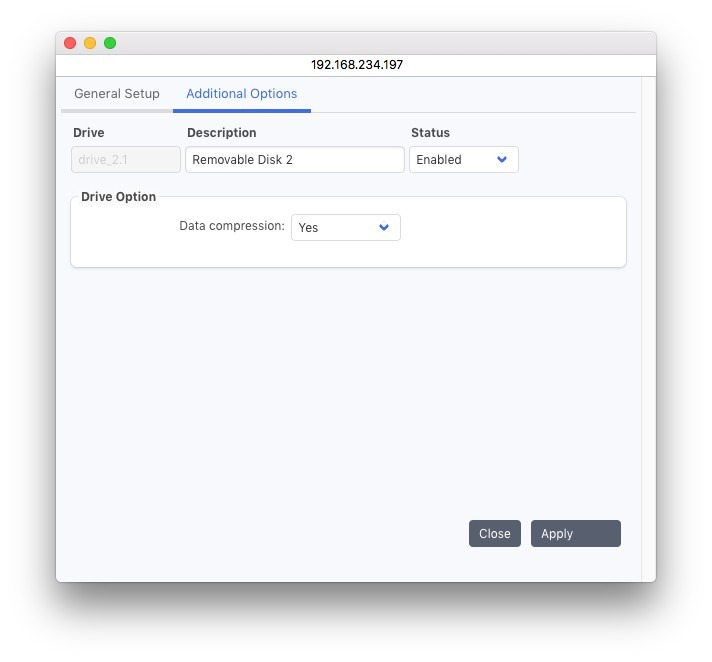Click the blue chevron in the Data compression box
The height and width of the screenshot is (662, 712).
click(x=384, y=228)
